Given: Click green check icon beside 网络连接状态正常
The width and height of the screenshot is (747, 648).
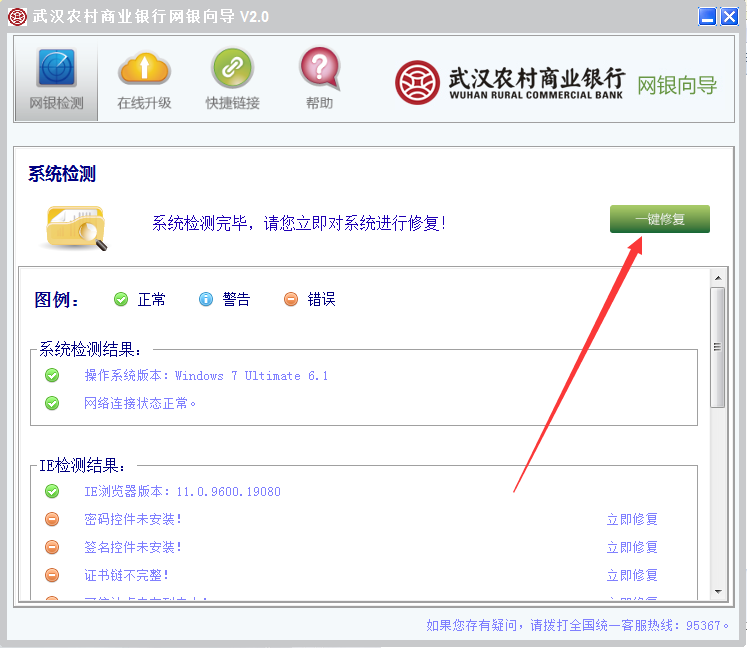Looking at the screenshot, I should (x=52, y=403).
